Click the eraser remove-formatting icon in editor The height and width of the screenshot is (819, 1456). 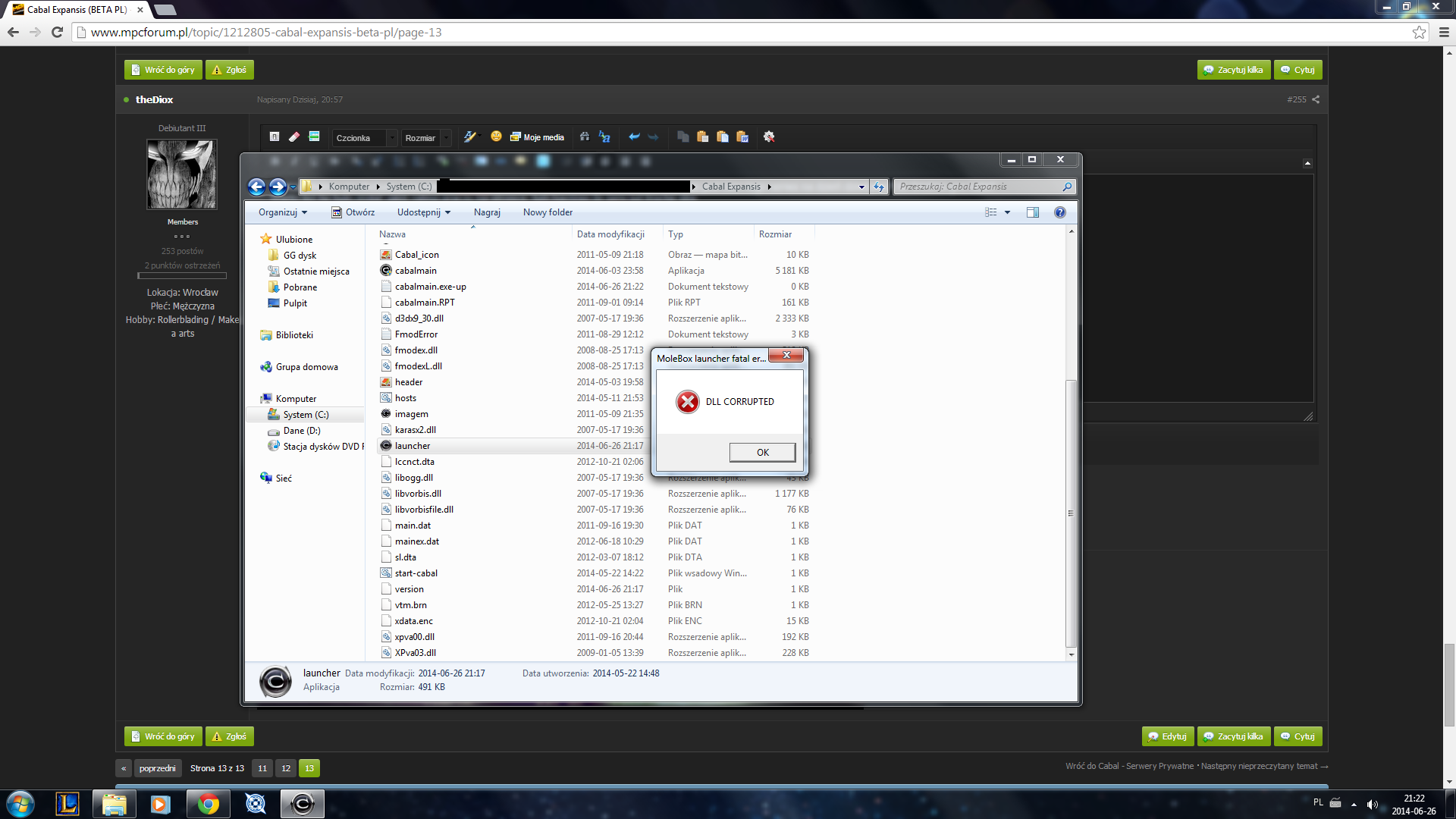tap(294, 137)
